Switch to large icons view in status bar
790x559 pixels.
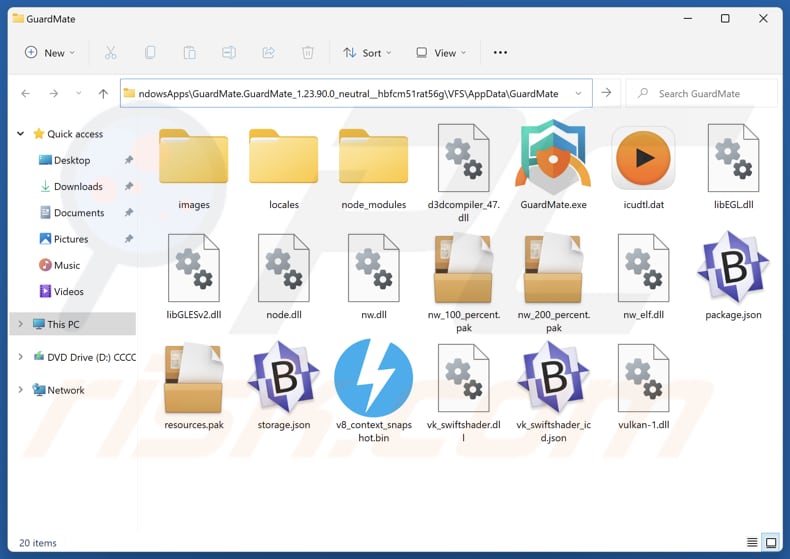pyautogui.click(x=771, y=543)
